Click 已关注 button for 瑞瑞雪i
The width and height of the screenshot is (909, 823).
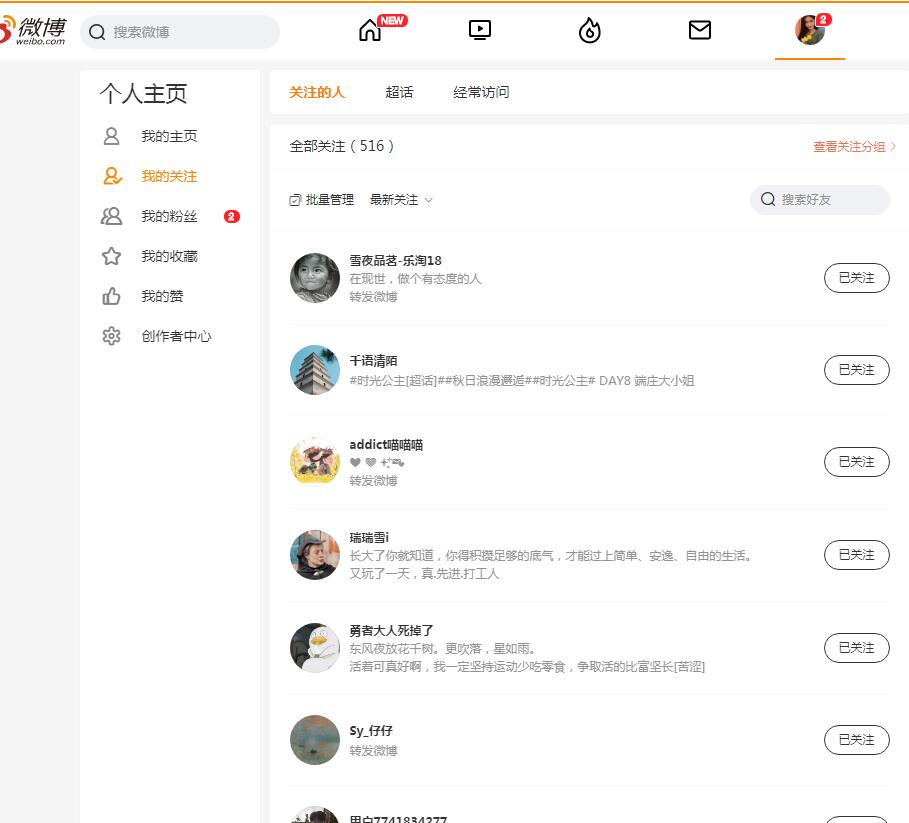click(856, 555)
